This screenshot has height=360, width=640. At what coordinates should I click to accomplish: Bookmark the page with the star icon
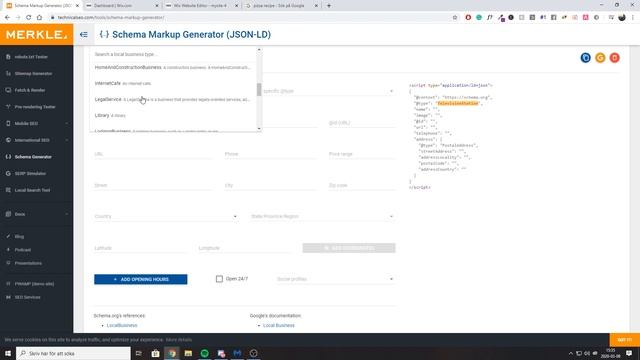[455, 18]
